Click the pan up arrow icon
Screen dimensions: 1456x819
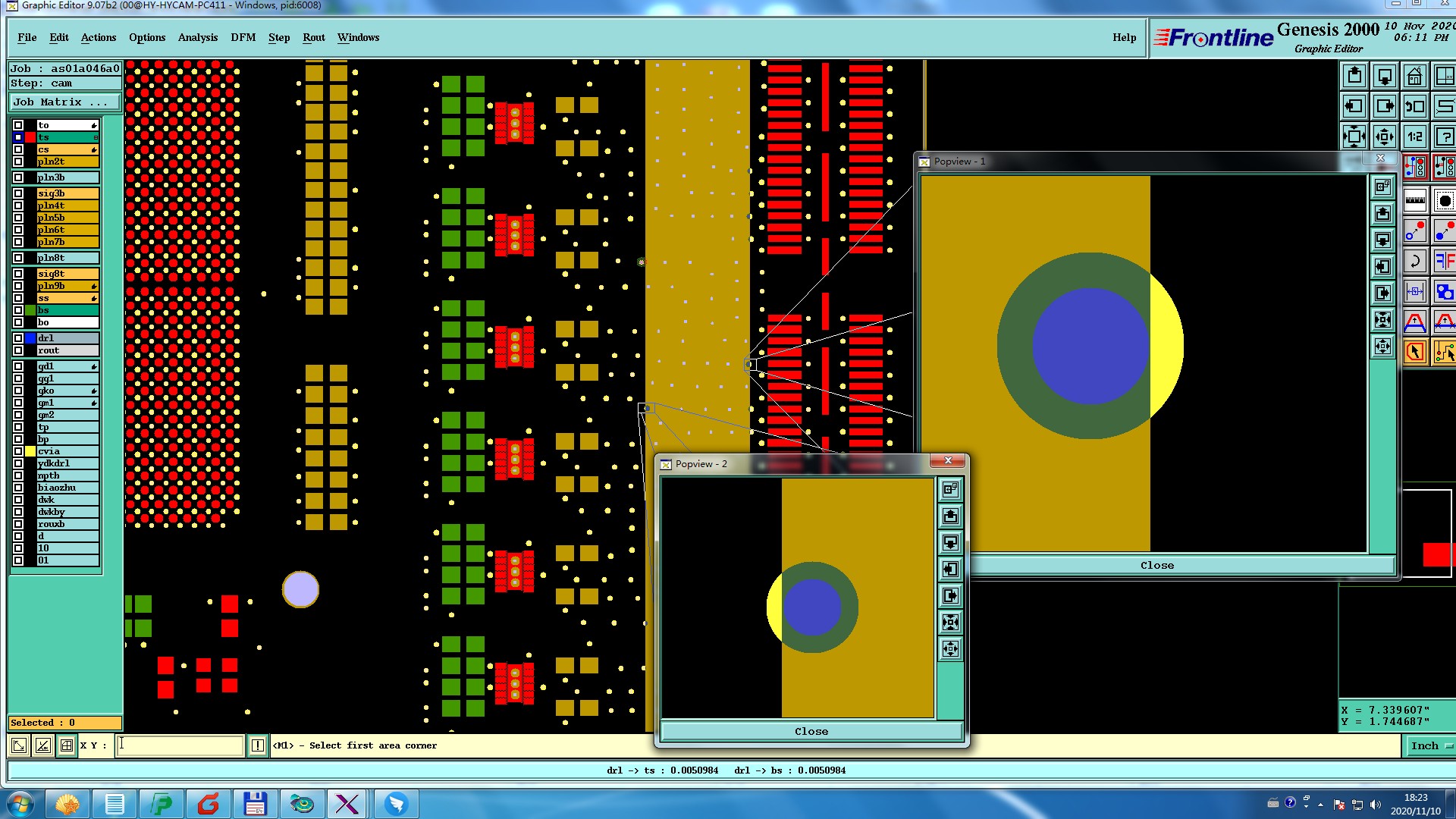click(x=1354, y=76)
